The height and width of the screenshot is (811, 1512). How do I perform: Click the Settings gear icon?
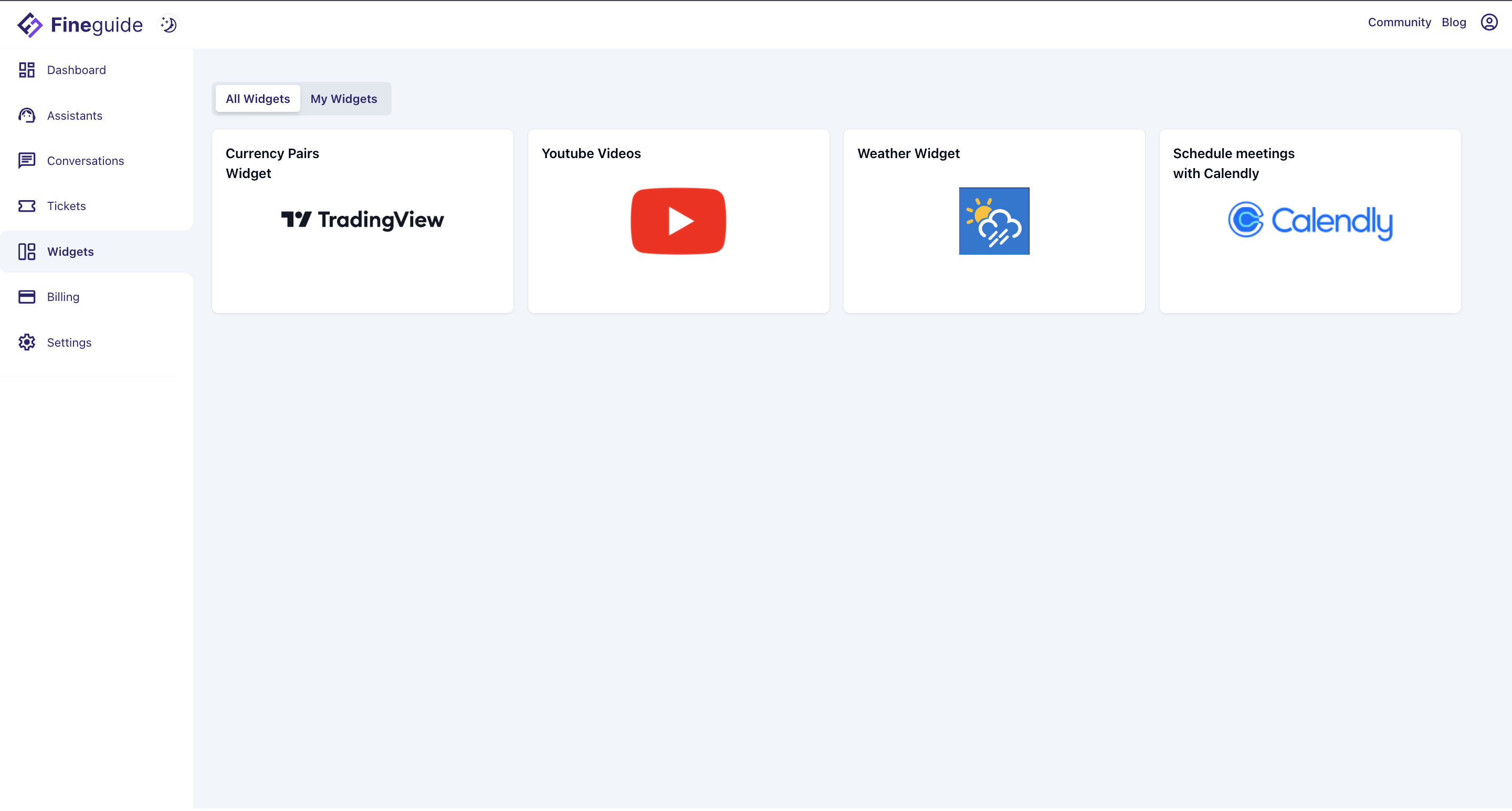[26, 342]
